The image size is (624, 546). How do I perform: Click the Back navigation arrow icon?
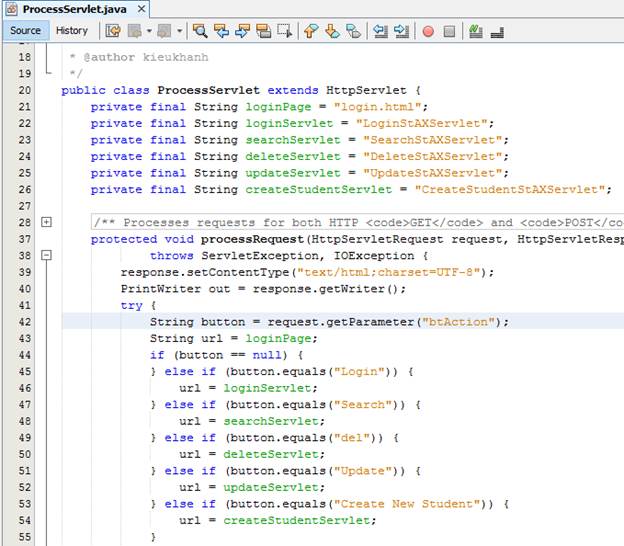click(x=135, y=31)
